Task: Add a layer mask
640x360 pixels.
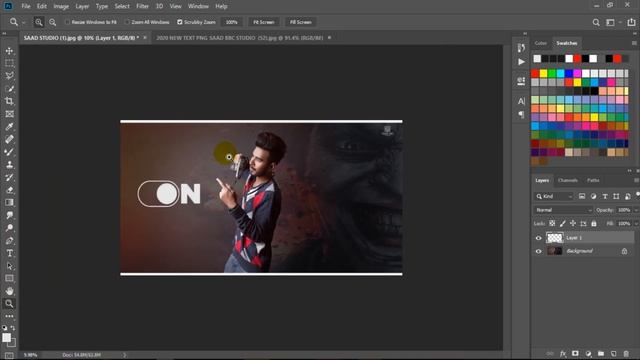Action: pos(575,353)
